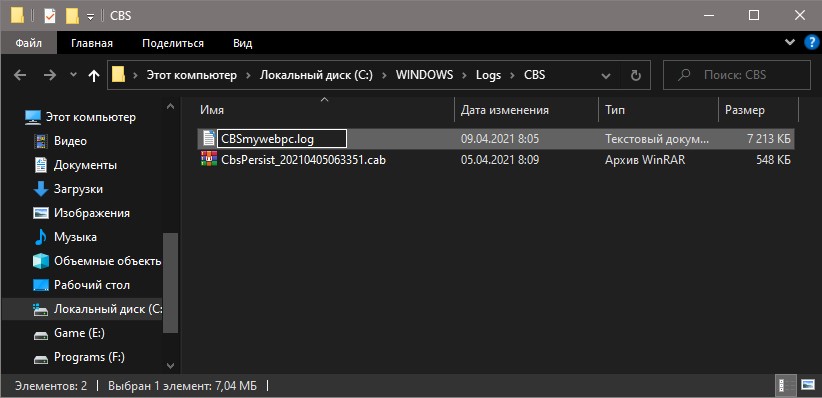Click the Programs (F:) drive icon
The width and height of the screenshot is (822, 398).
pos(40,358)
